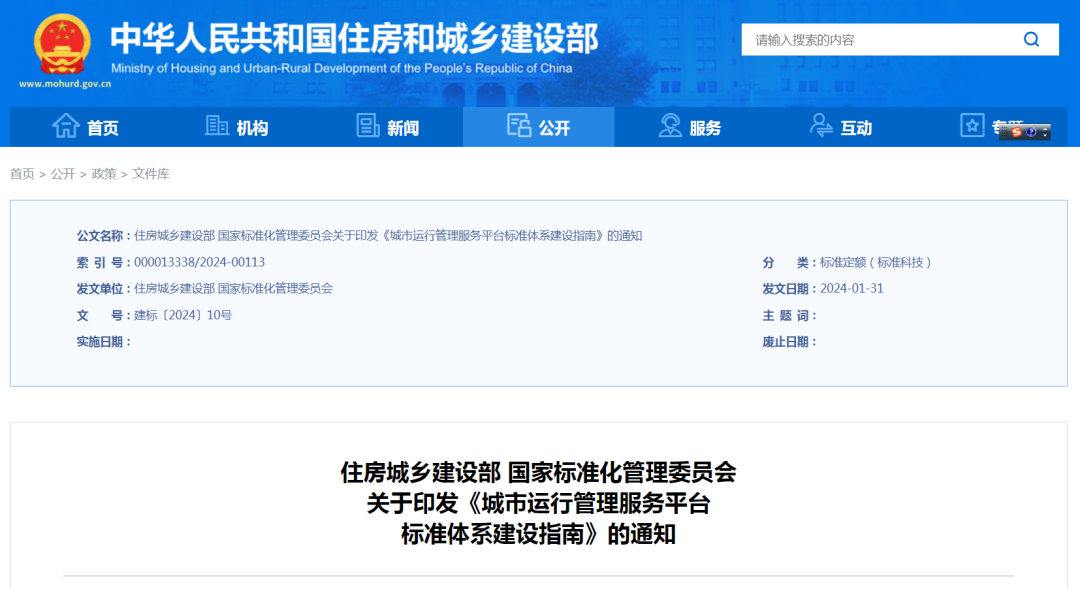The width and height of the screenshot is (1080, 589).
Task: Go to 首页 in the breadcrumb
Action: pyautogui.click(x=22, y=174)
